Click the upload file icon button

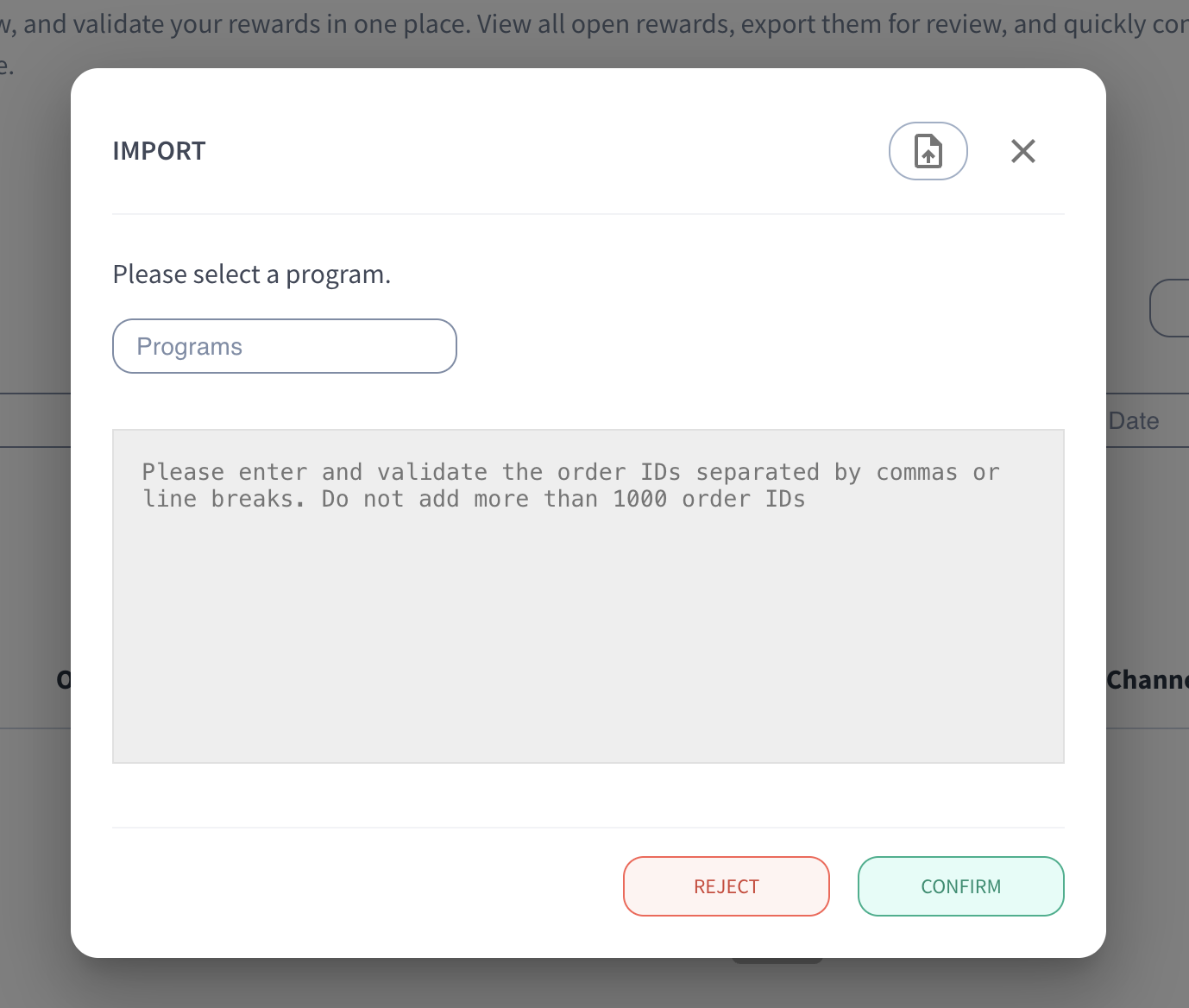(x=928, y=151)
